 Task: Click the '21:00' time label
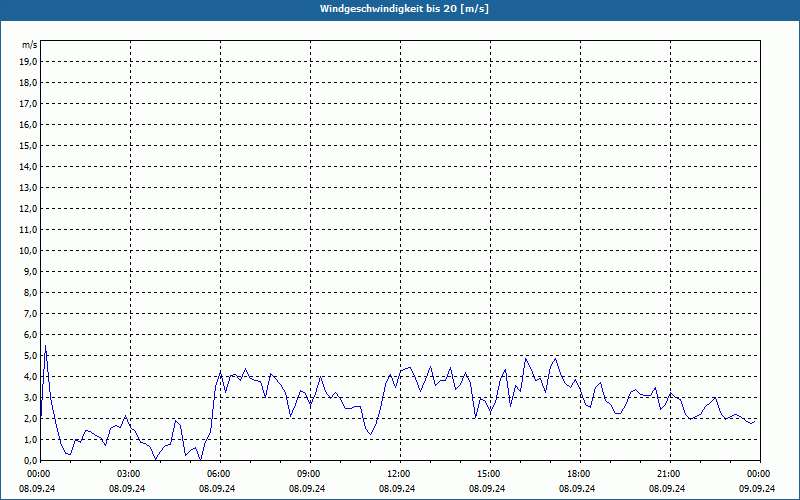(670, 474)
